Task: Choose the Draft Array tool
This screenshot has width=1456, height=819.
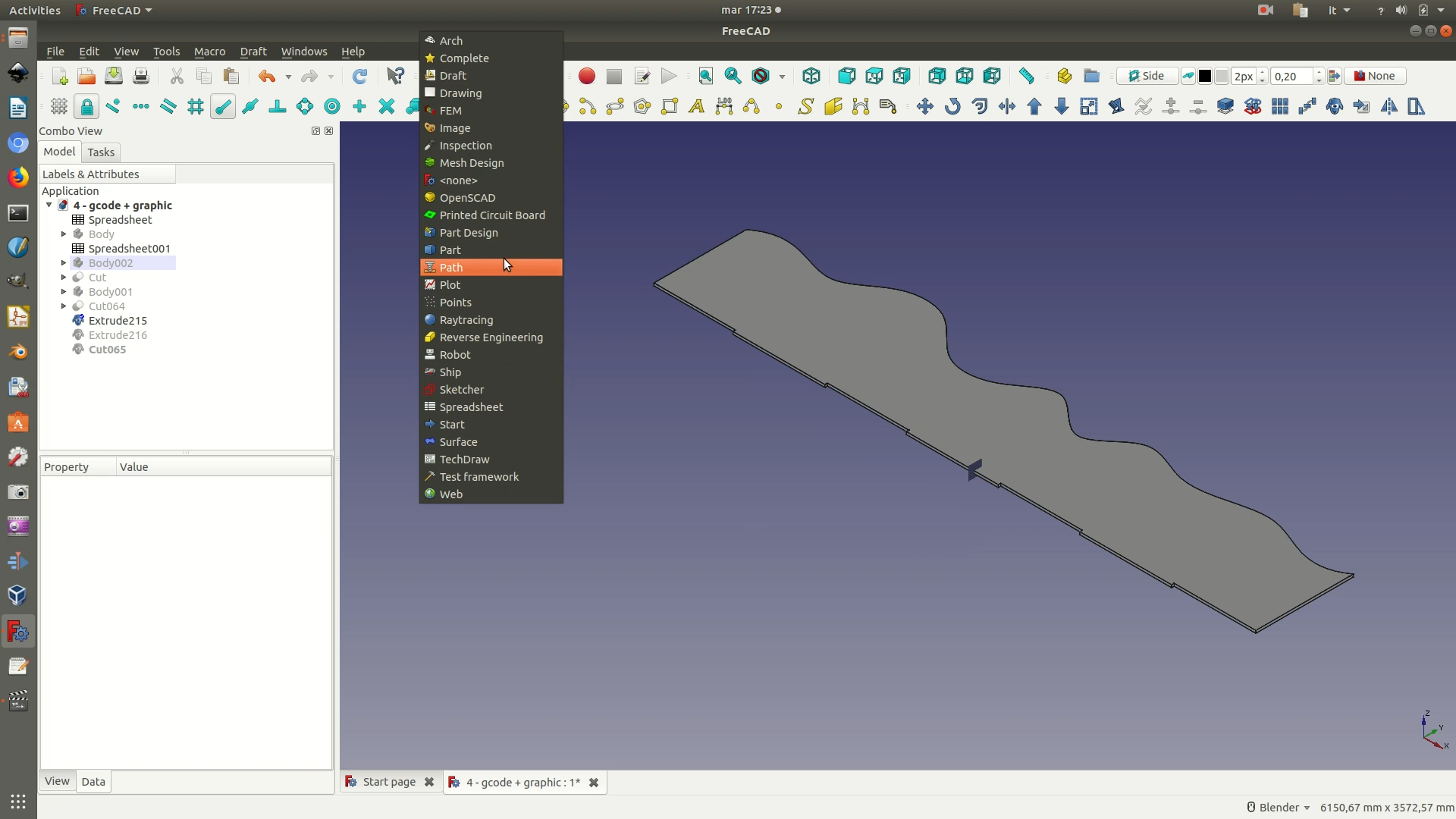Action: (x=1280, y=106)
